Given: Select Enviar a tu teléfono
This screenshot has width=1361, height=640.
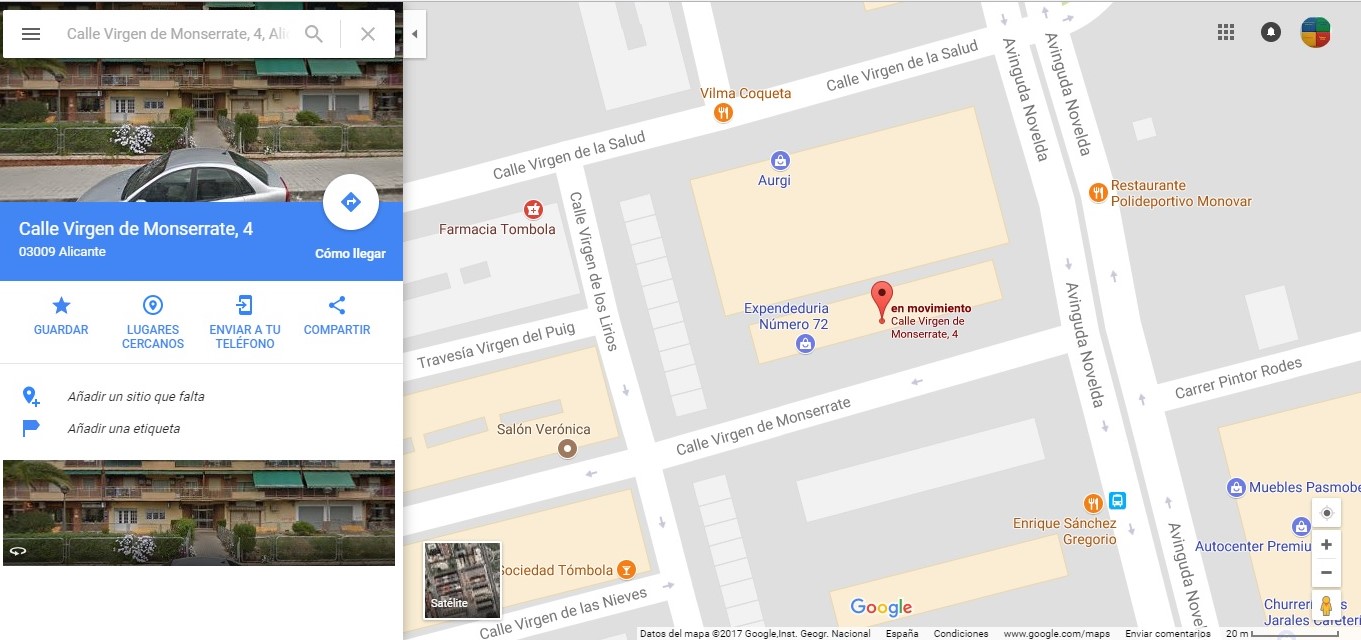Looking at the screenshot, I should pyautogui.click(x=245, y=322).
